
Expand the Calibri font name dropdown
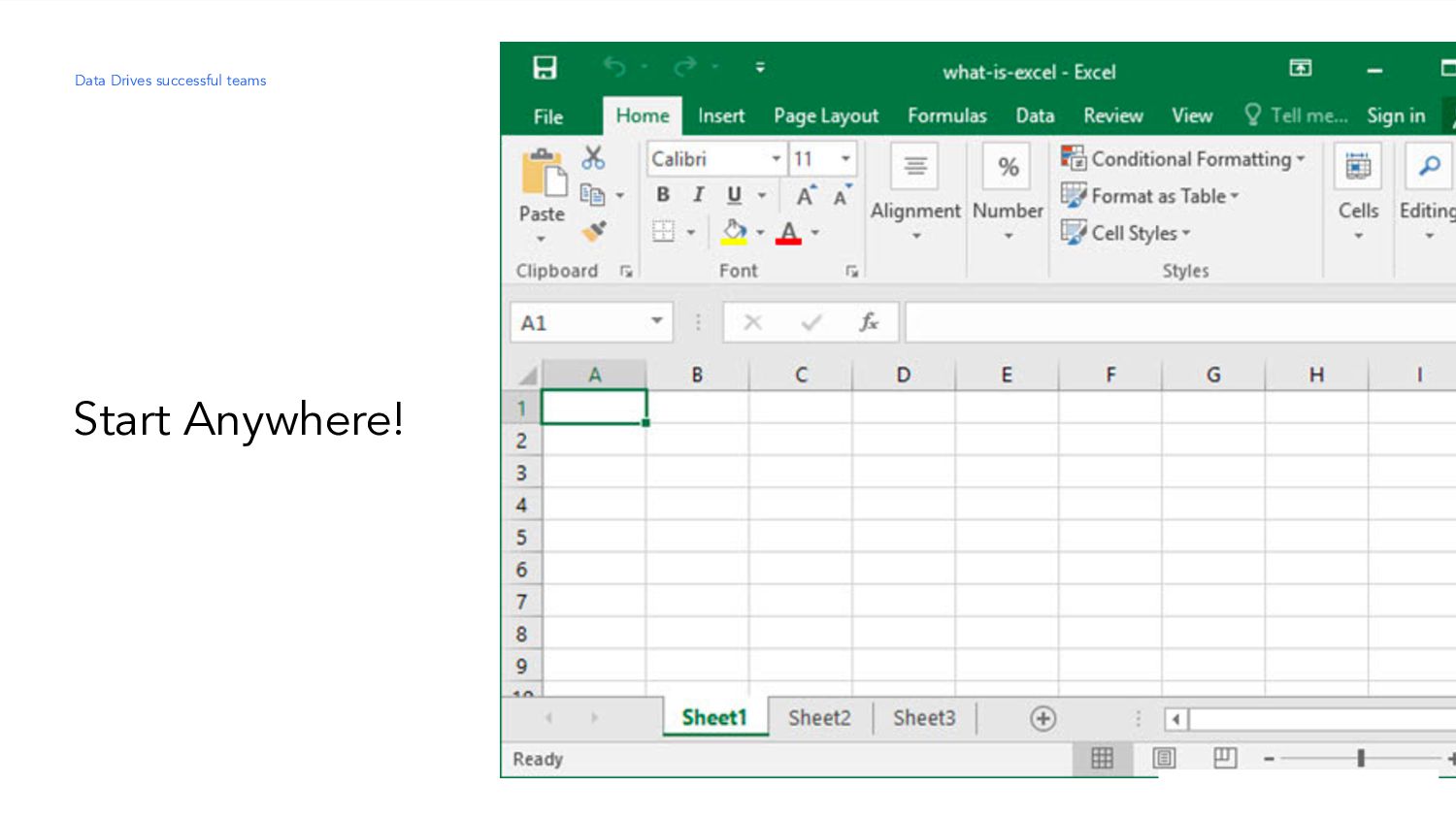[777, 158]
